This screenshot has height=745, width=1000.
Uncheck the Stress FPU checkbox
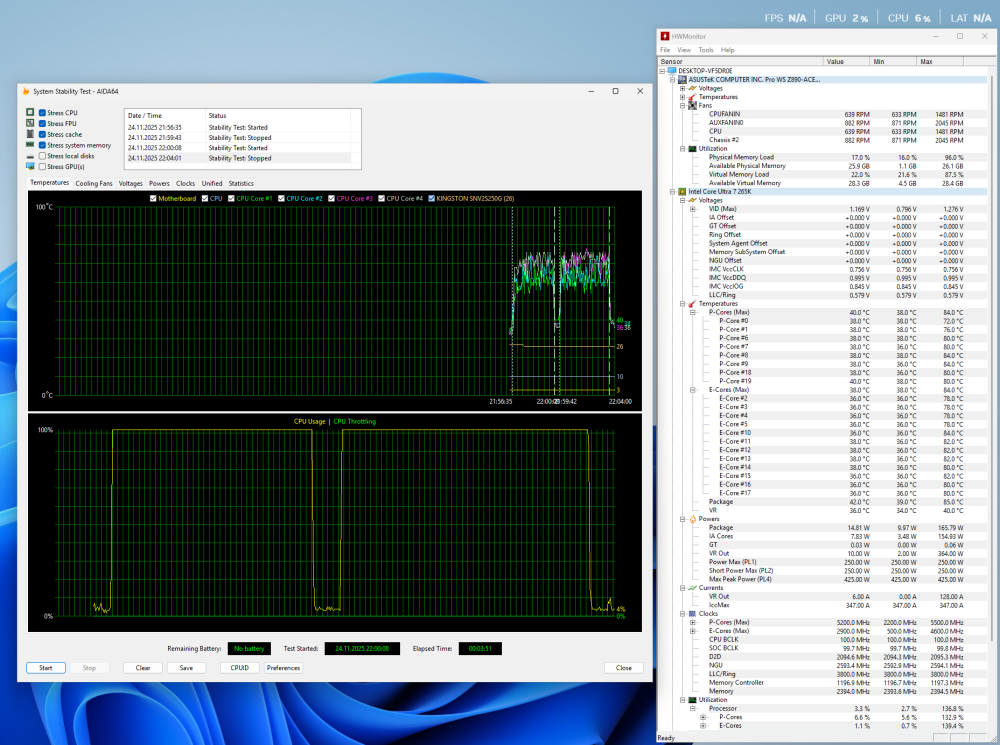42,124
